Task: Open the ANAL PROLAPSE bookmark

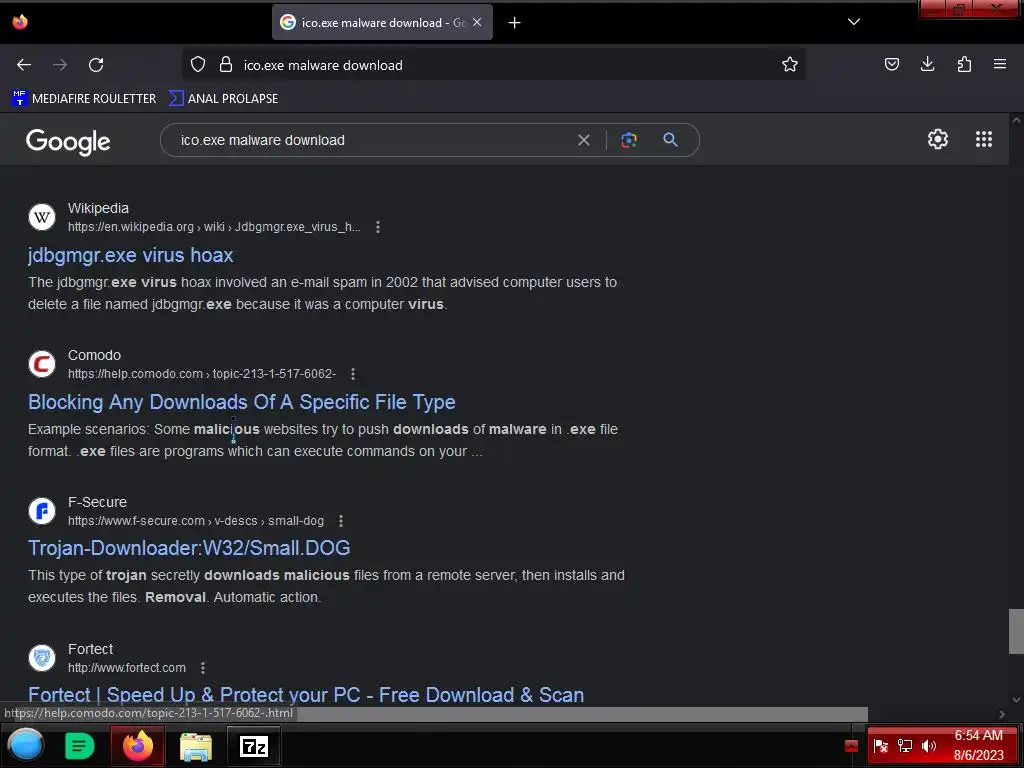Action: click(223, 99)
